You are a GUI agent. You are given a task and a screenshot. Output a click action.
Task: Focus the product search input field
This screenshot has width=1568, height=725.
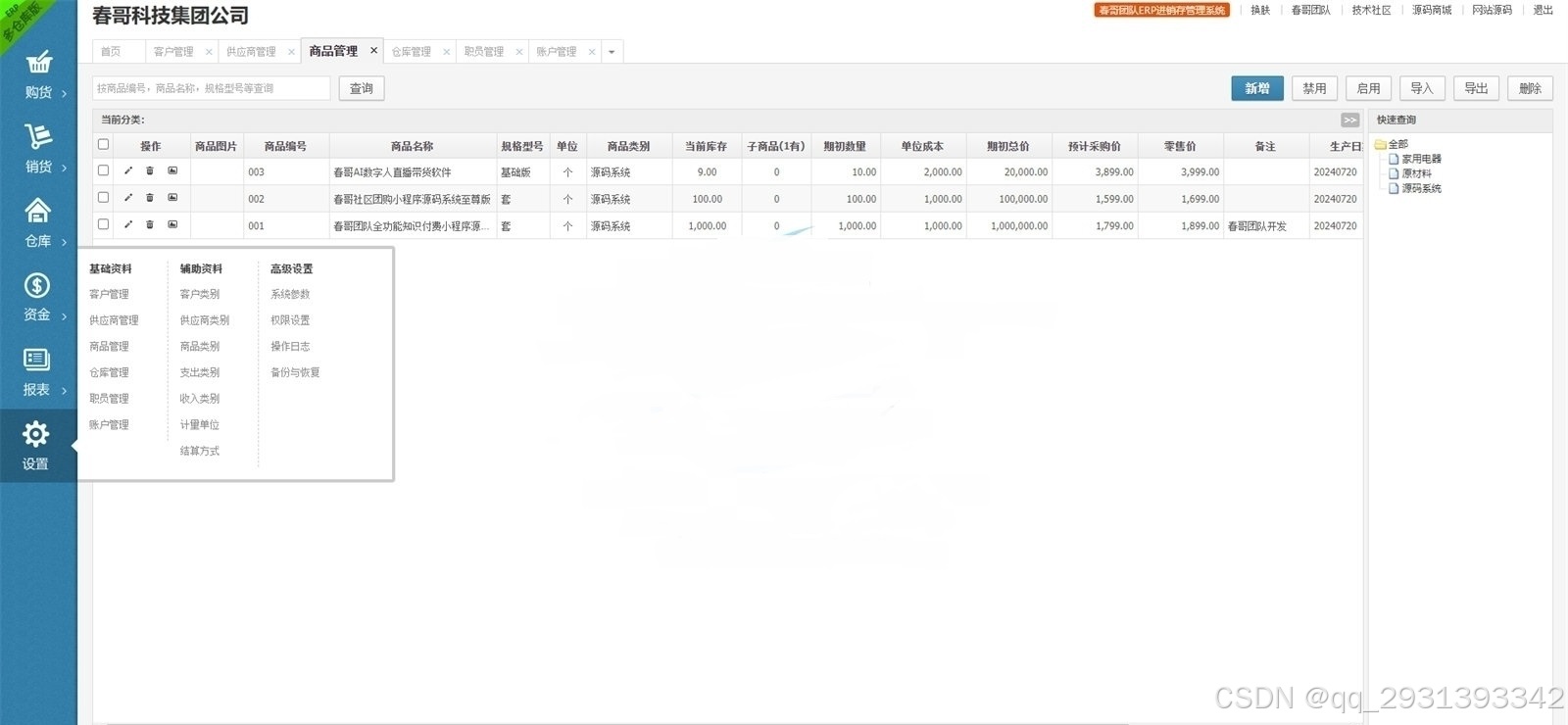pos(211,88)
